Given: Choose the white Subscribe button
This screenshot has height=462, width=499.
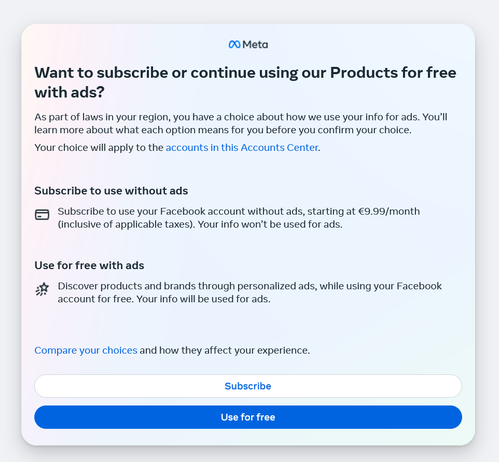Looking at the screenshot, I should 248,386.
